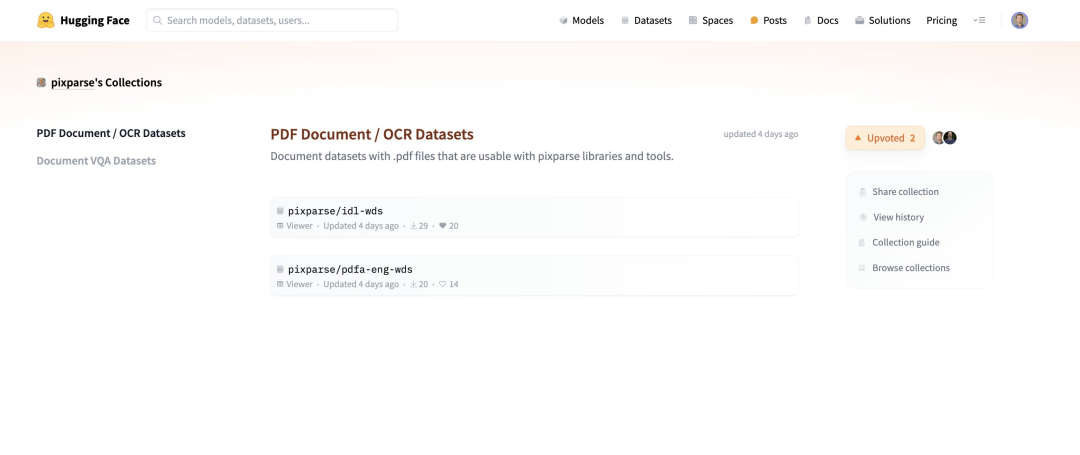
Task: Open the user profile avatar
Action: pyautogui.click(x=1019, y=21)
